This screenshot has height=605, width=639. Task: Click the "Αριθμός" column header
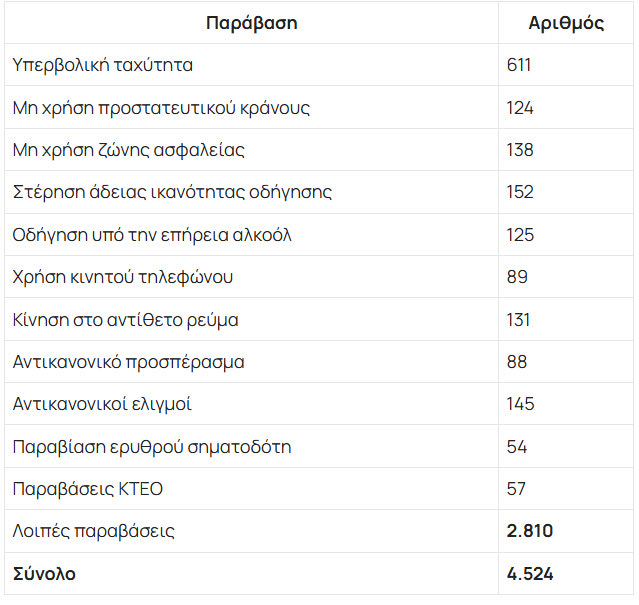[x=565, y=23]
